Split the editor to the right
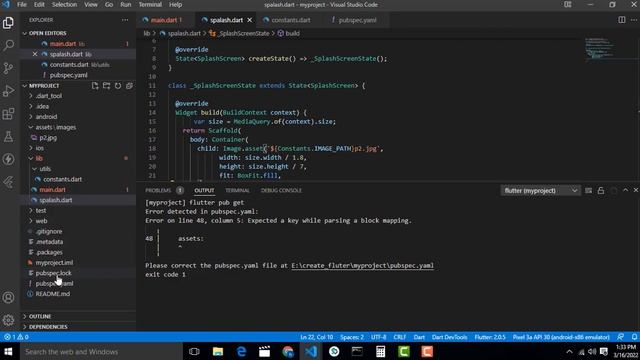The width and height of the screenshot is (640, 360). [x=622, y=20]
